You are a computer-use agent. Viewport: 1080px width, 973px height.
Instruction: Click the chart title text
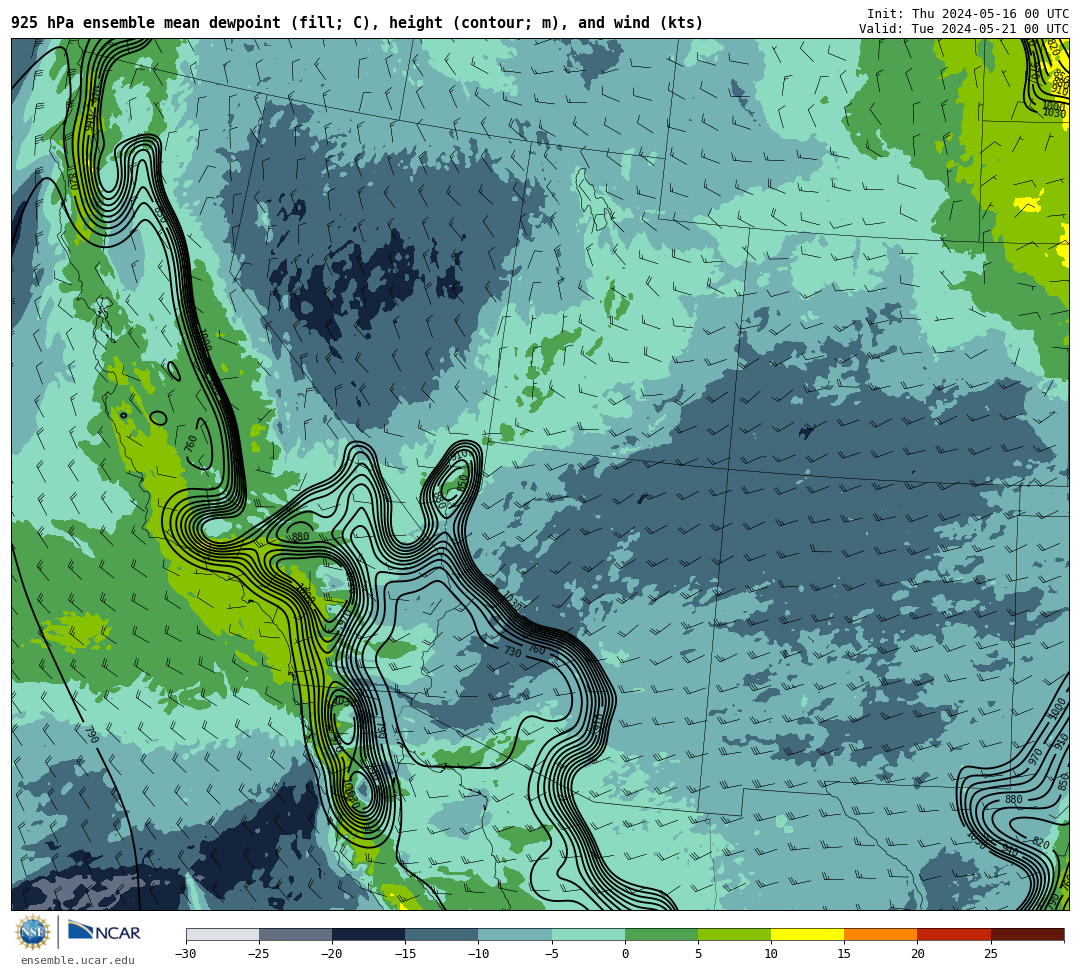[357, 23]
